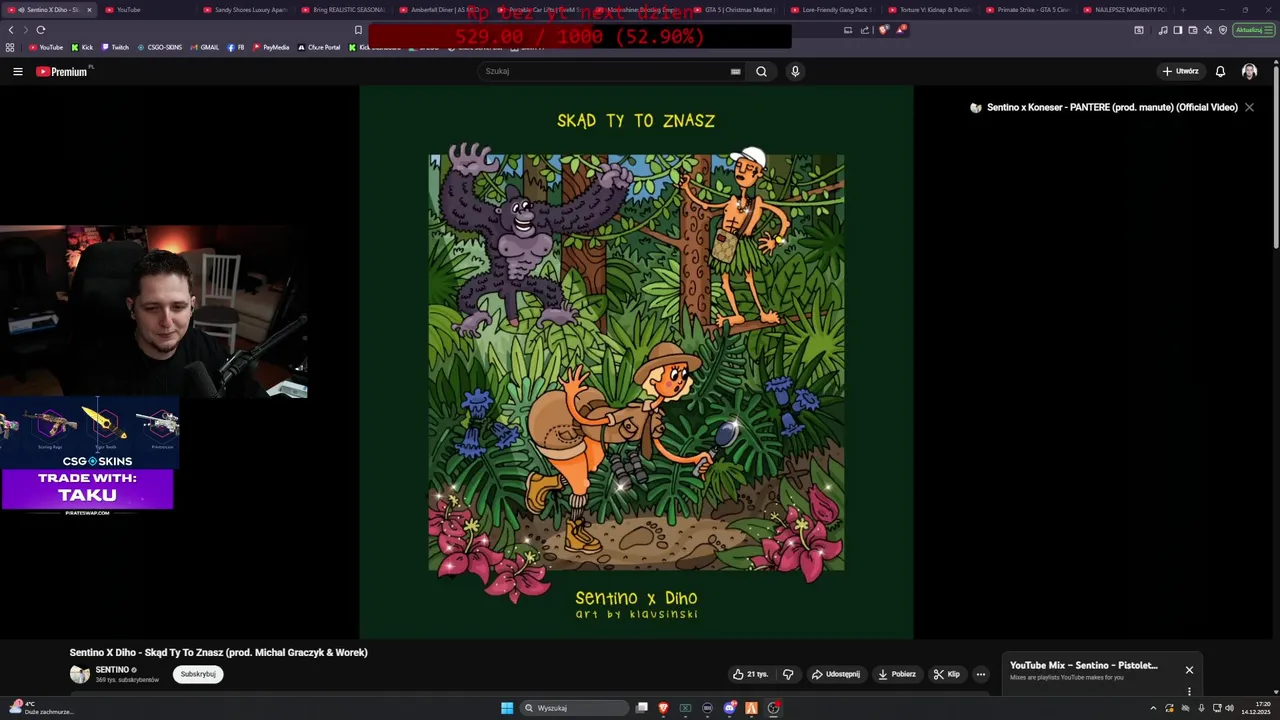The height and width of the screenshot is (720, 1280).
Task: Go to the YouTube Premium home logo
Action: 63,71
